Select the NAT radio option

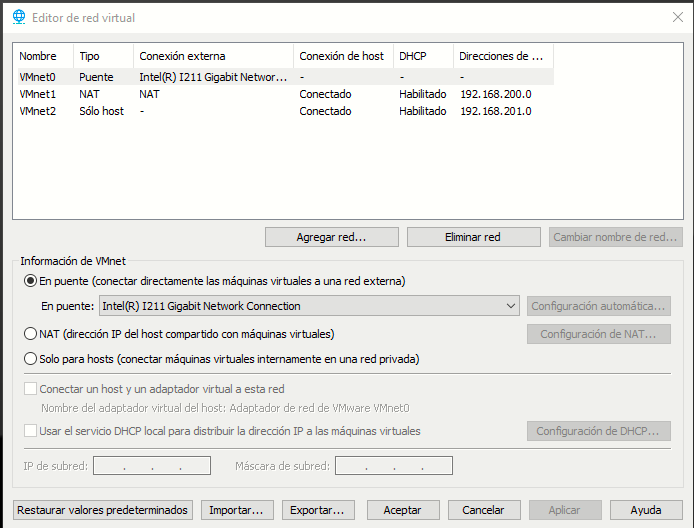tap(30, 334)
